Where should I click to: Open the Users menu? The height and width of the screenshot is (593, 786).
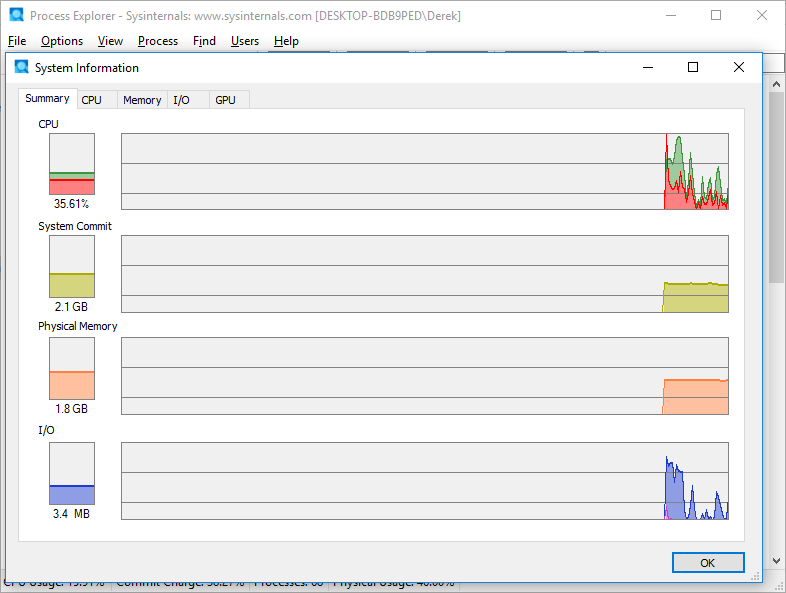(245, 41)
